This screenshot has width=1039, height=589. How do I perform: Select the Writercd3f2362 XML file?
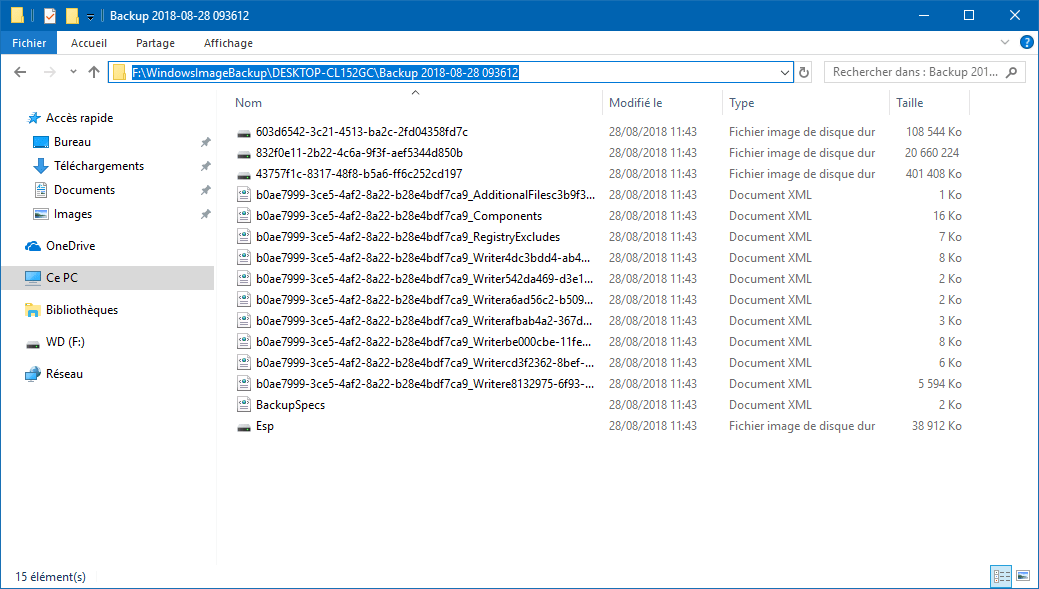tap(425, 362)
